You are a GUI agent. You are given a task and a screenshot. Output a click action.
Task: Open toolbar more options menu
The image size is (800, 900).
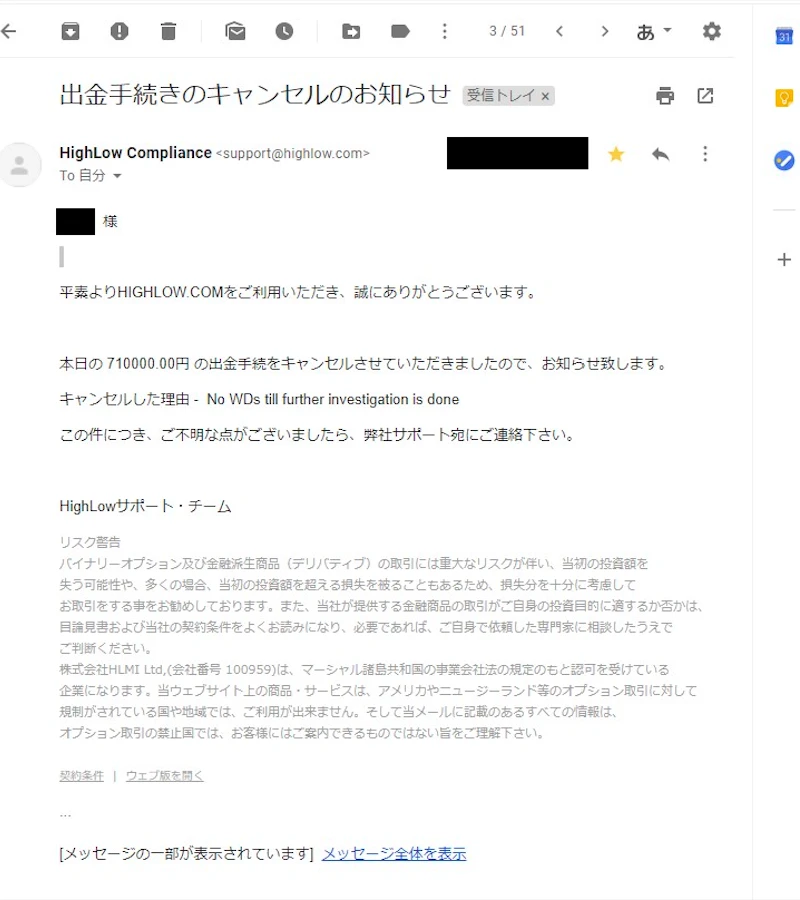pyautogui.click(x=445, y=31)
